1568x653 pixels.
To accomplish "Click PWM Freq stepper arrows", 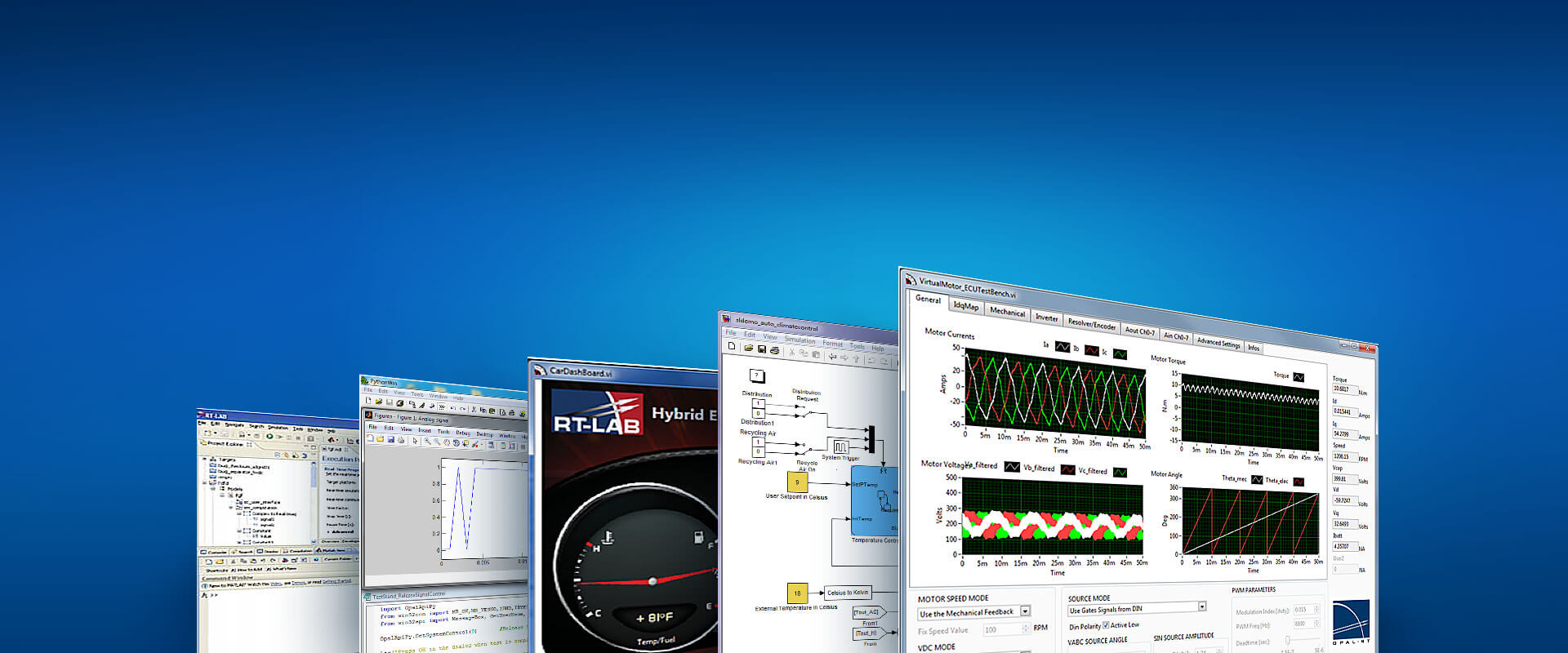I will point(1316,624).
